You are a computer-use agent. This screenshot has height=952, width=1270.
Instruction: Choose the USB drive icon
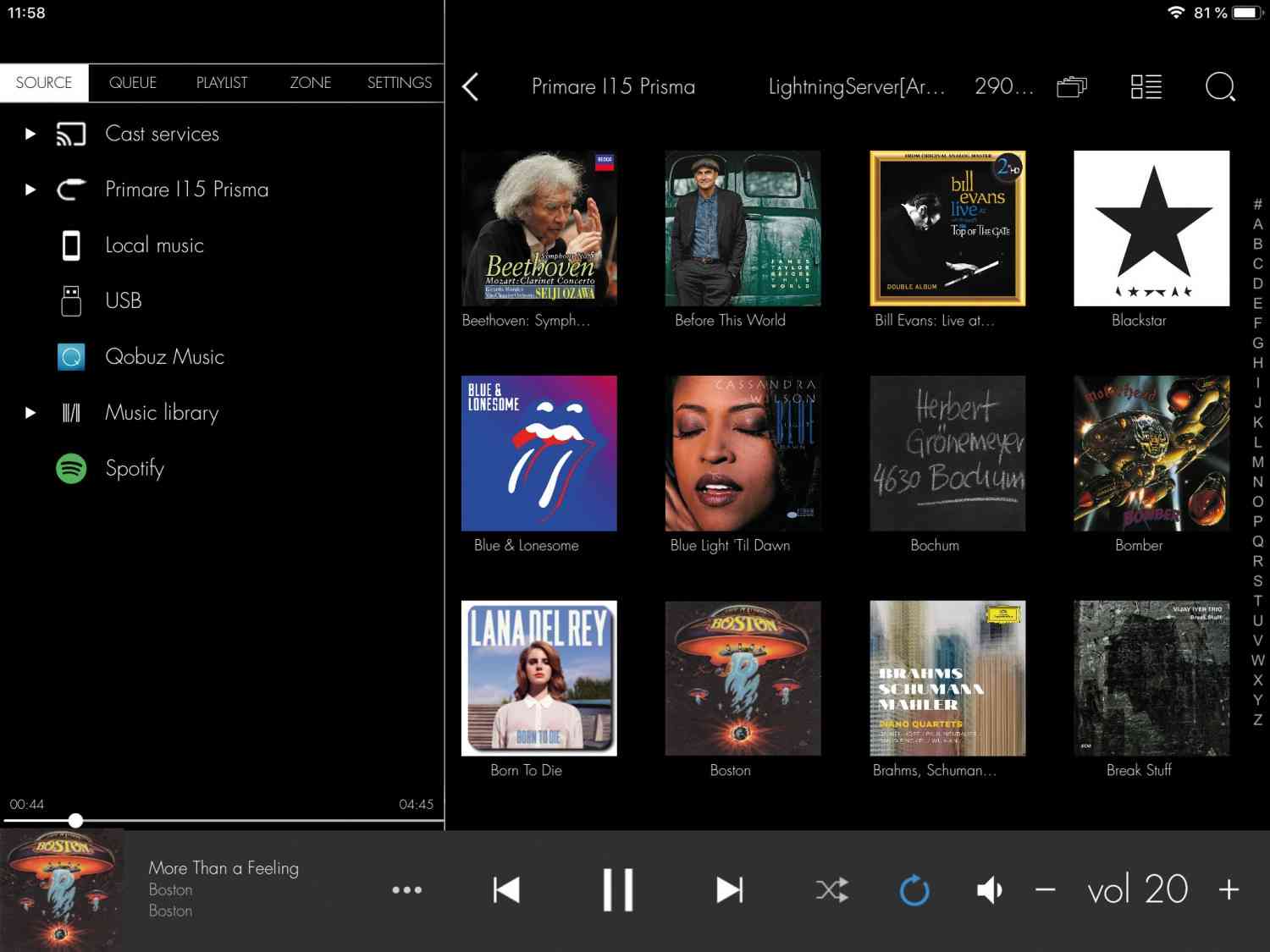(71, 300)
